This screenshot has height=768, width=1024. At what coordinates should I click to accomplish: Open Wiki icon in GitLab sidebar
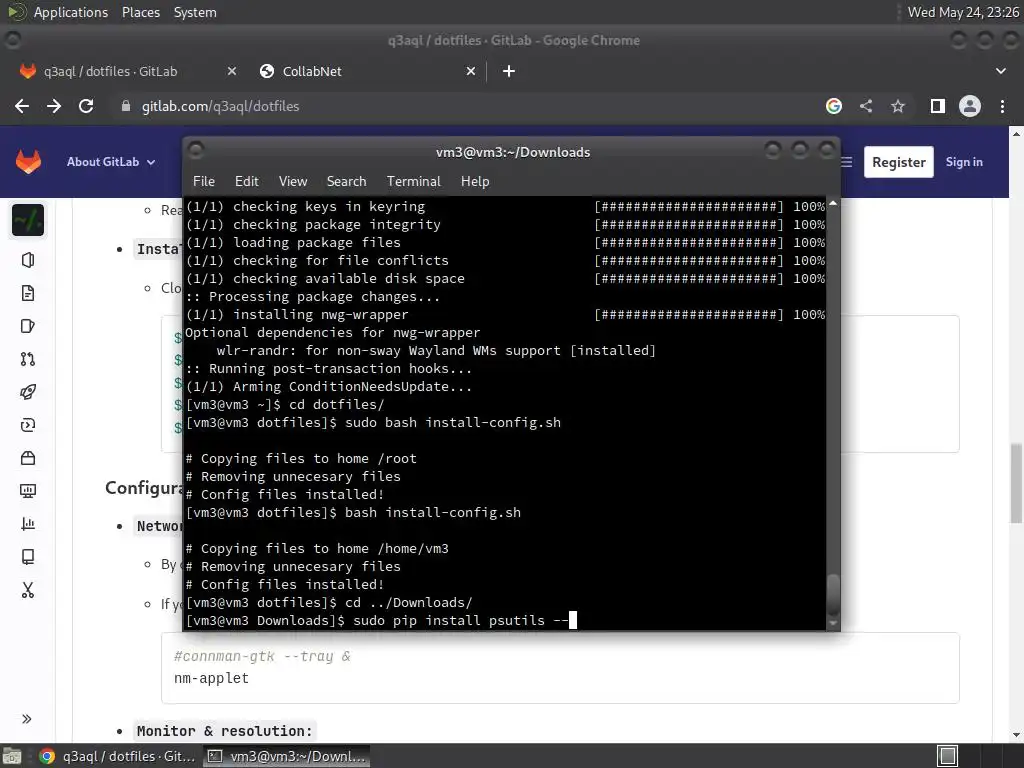coord(27,556)
